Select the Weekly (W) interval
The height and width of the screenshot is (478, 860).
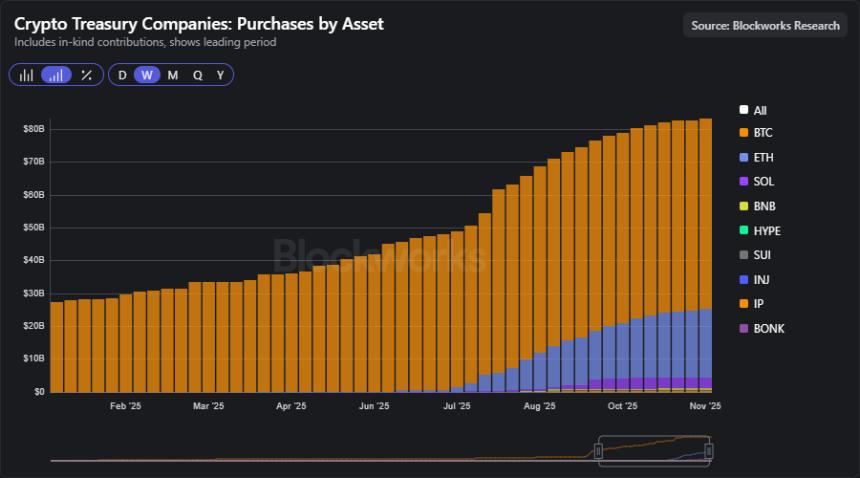point(147,75)
